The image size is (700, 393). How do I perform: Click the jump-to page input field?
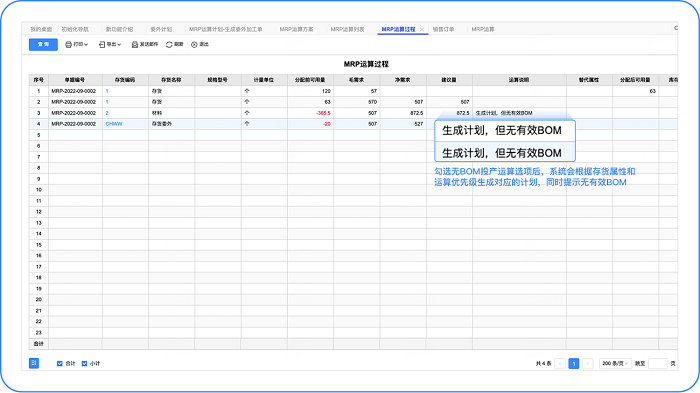[658, 364]
